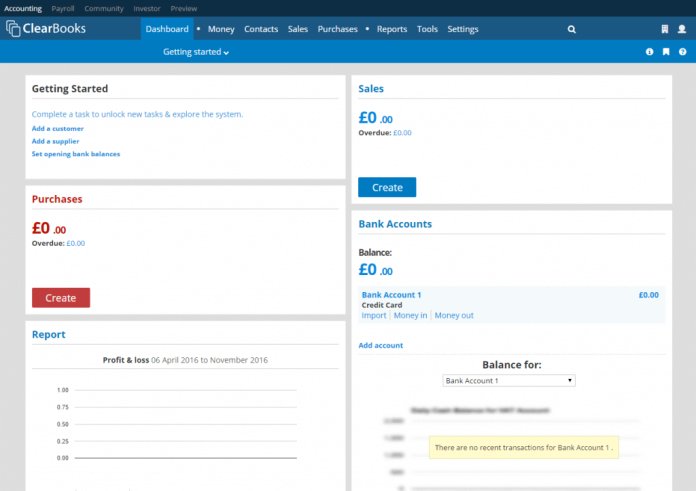Expand the Getting started dropdown
Image resolution: width=696 pixels, height=491 pixels.
(196, 52)
